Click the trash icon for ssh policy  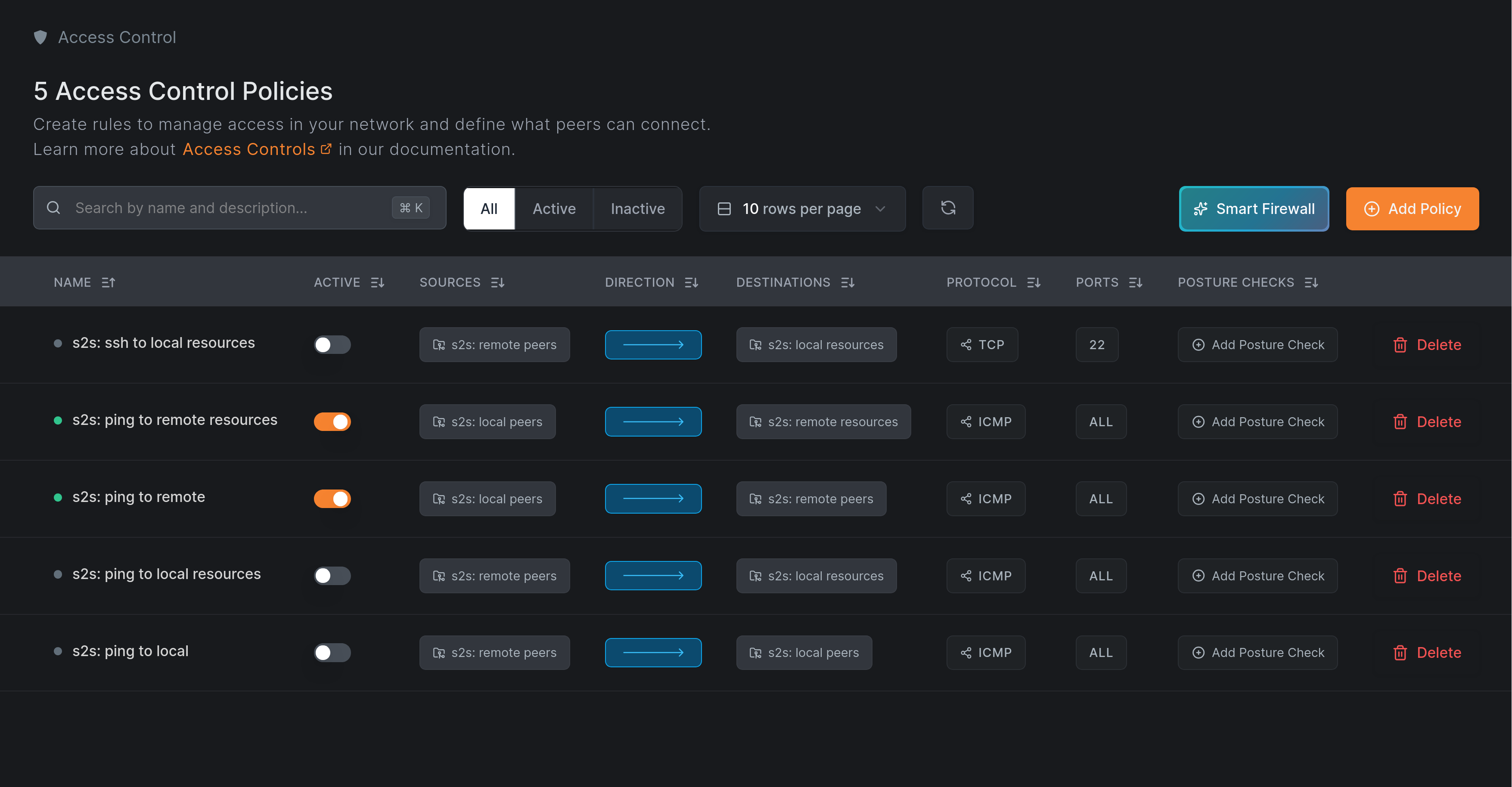pyautogui.click(x=1400, y=345)
